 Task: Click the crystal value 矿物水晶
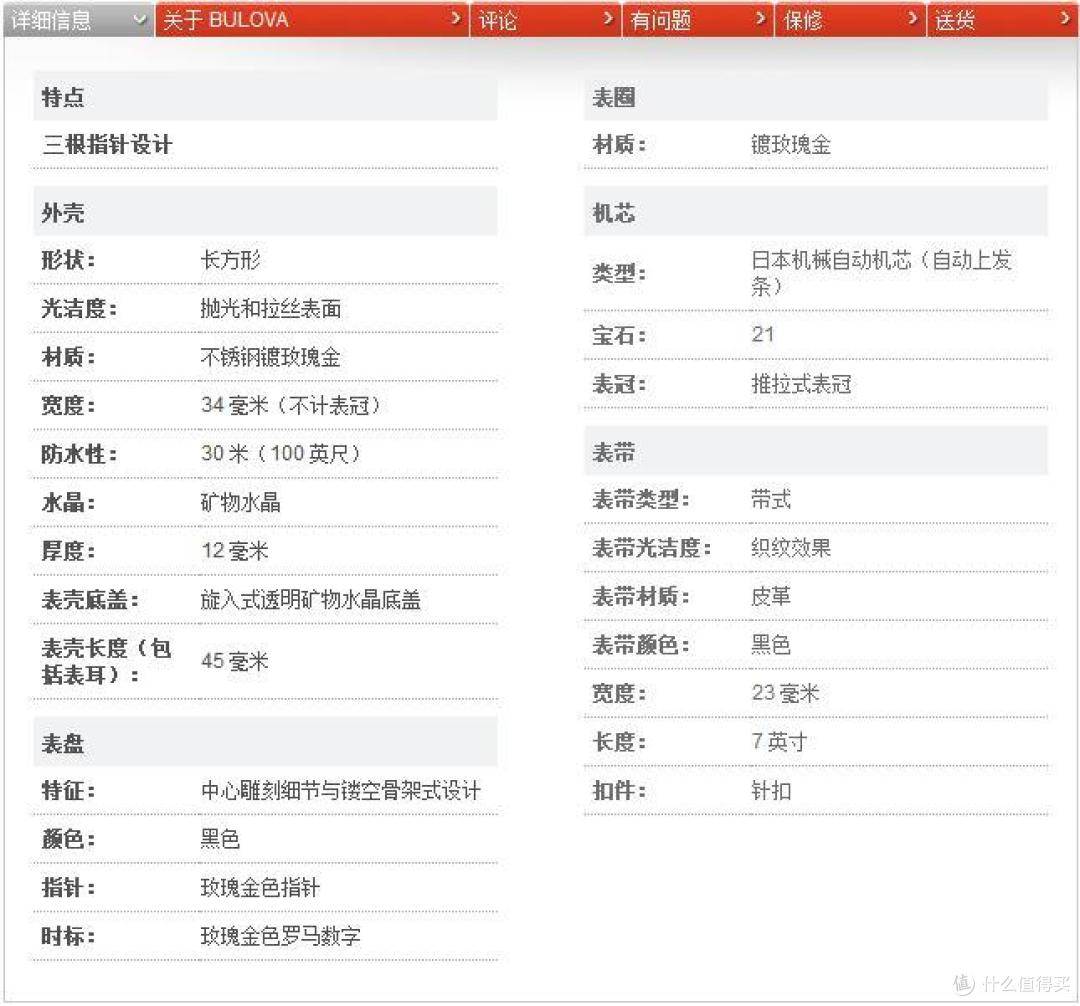(x=240, y=503)
